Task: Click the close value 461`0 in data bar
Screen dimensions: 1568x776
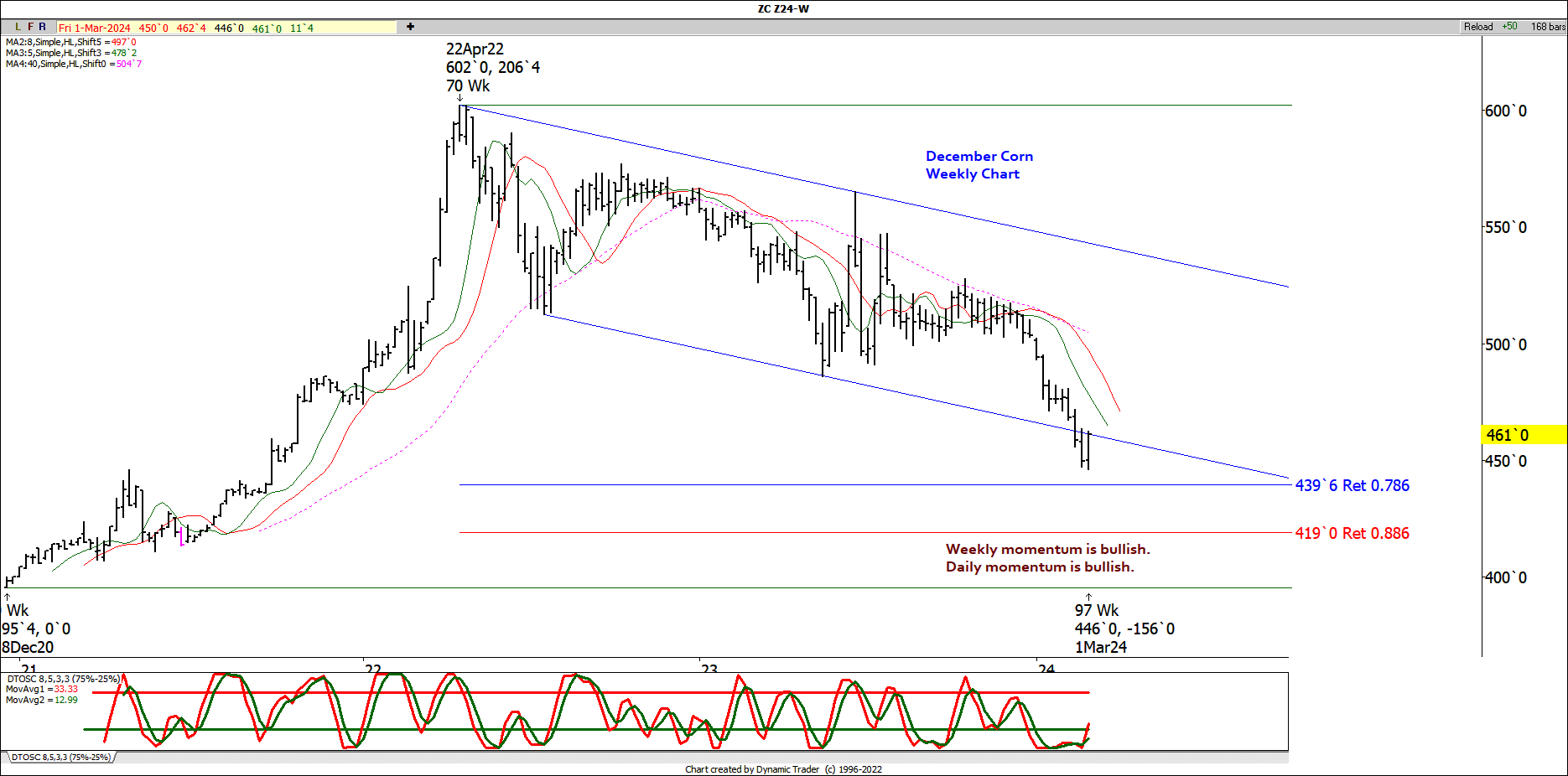Action: tap(267, 28)
